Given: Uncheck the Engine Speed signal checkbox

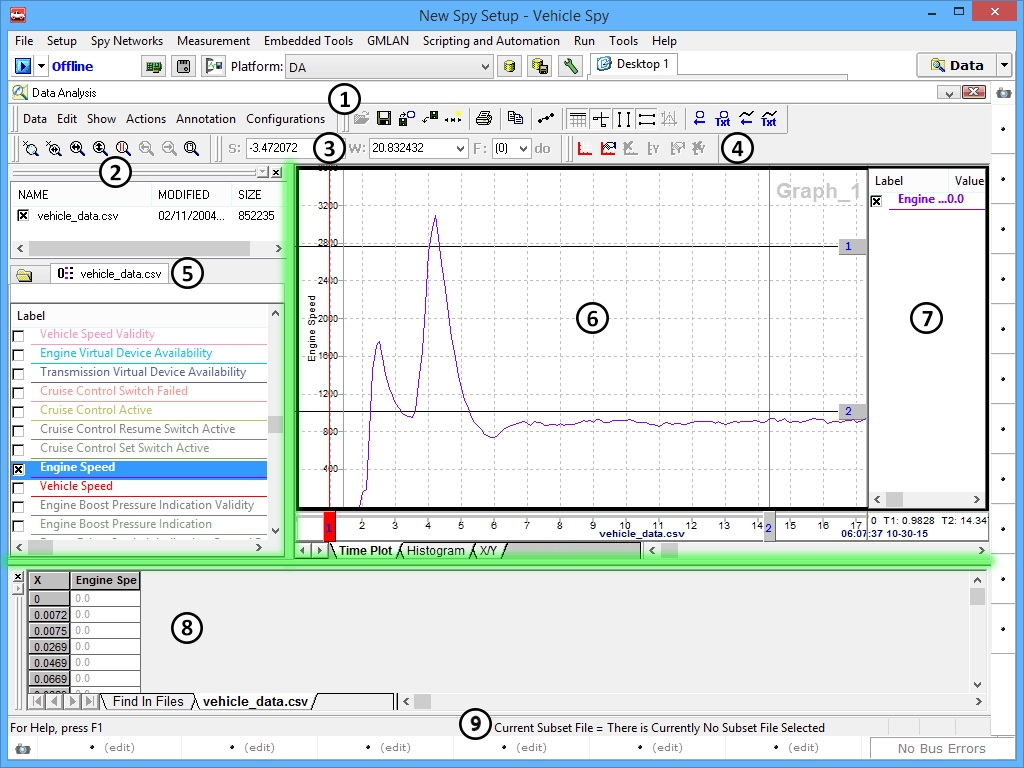Looking at the screenshot, I should [x=18, y=468].
